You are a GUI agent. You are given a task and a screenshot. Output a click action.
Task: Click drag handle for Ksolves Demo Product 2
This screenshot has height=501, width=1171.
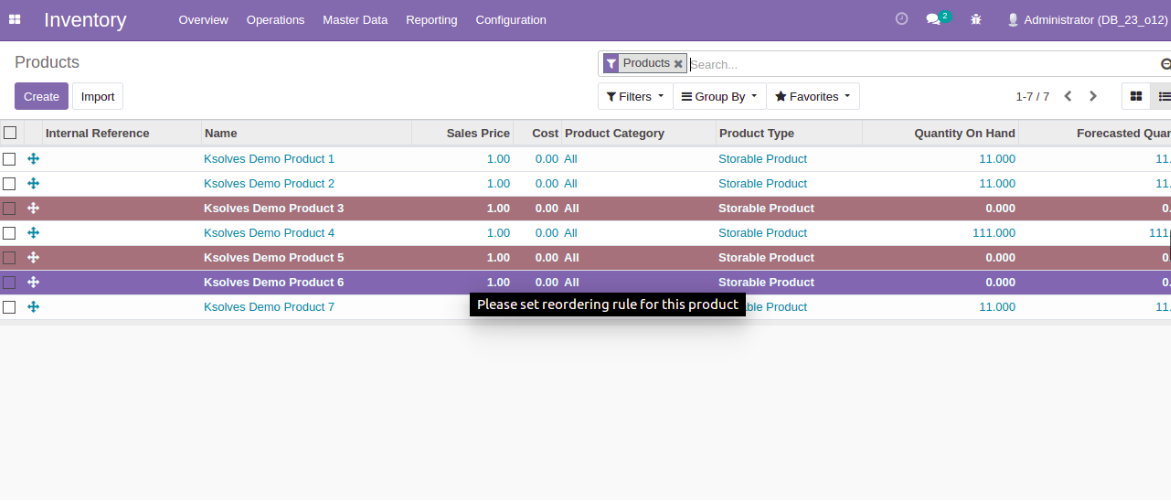33,184
